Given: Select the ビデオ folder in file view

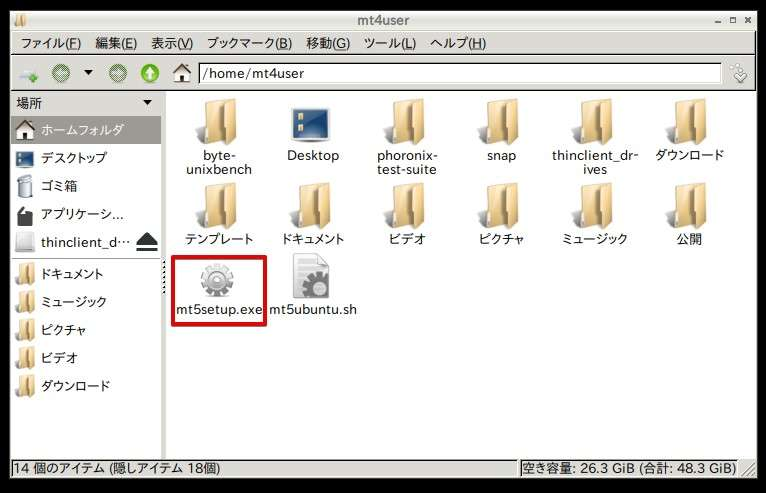Looking at the screenshot, I should point(406,214).
